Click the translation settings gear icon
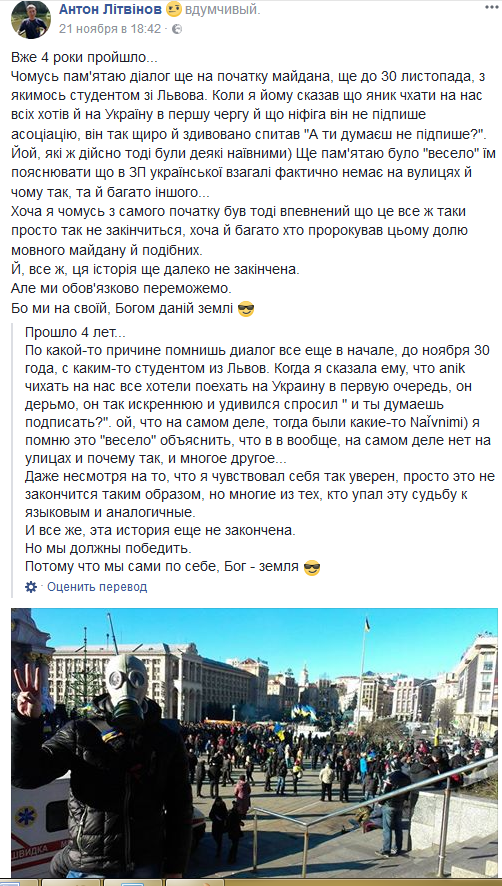Viewport: 502px width, 886px height. click(x=31, y=587)
